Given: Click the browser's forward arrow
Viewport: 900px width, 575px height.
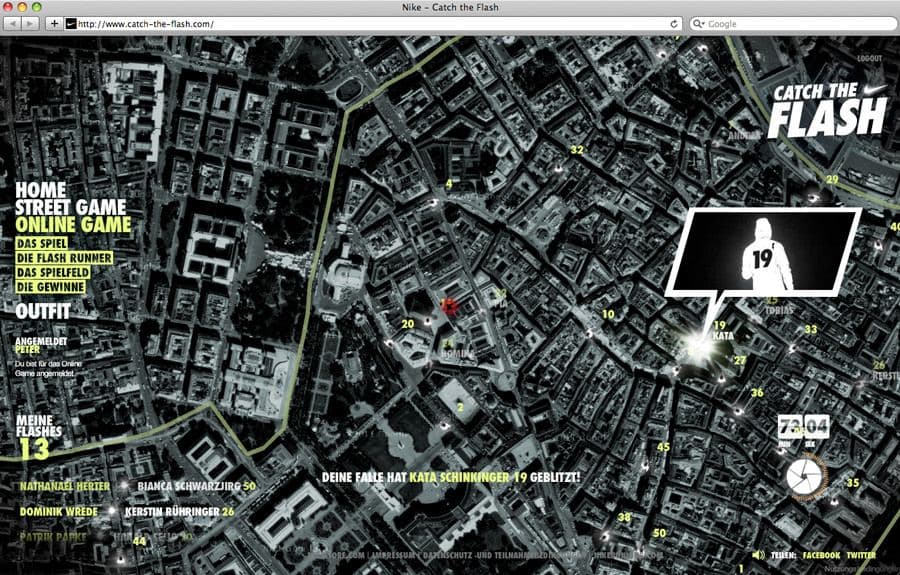Looking at the screenshot, I should point(30,24).
